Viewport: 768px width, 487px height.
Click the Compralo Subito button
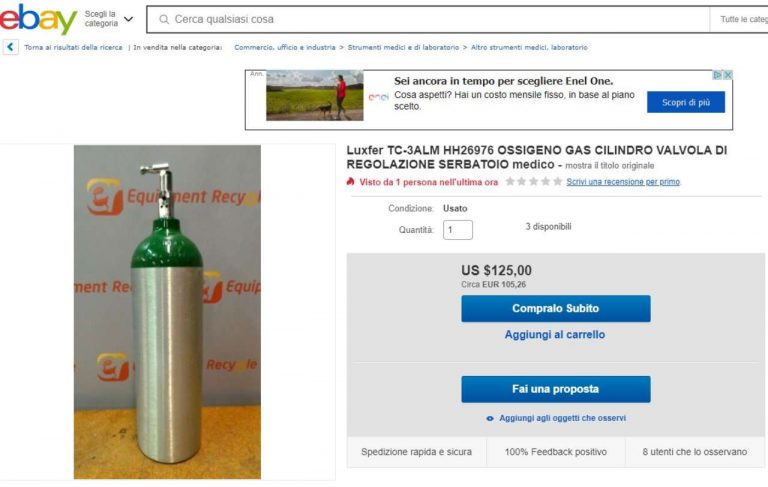tap(555, 309)
